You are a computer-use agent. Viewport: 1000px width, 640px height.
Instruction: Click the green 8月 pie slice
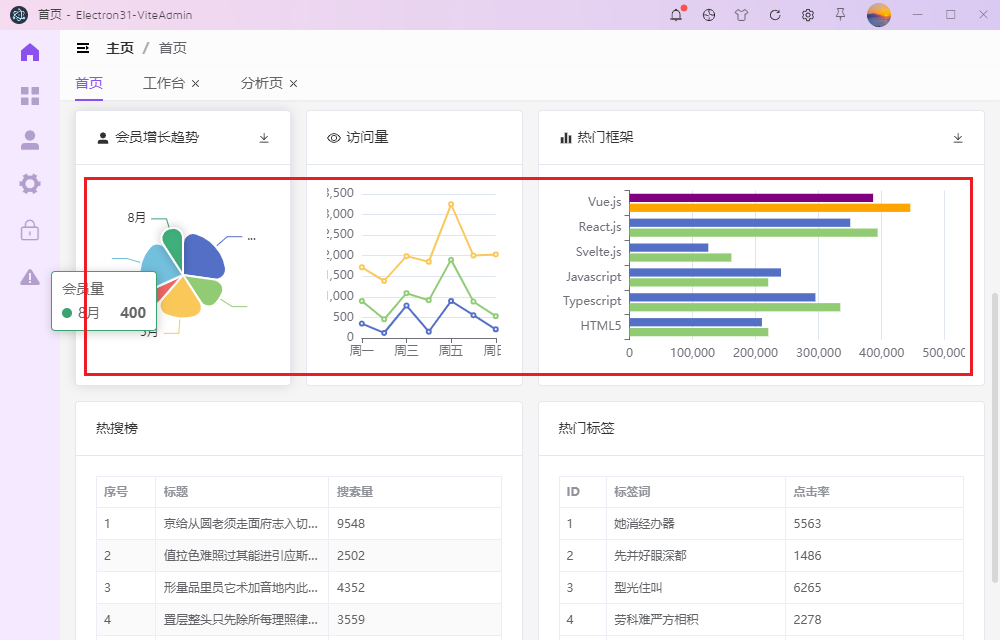coord(173,247)
